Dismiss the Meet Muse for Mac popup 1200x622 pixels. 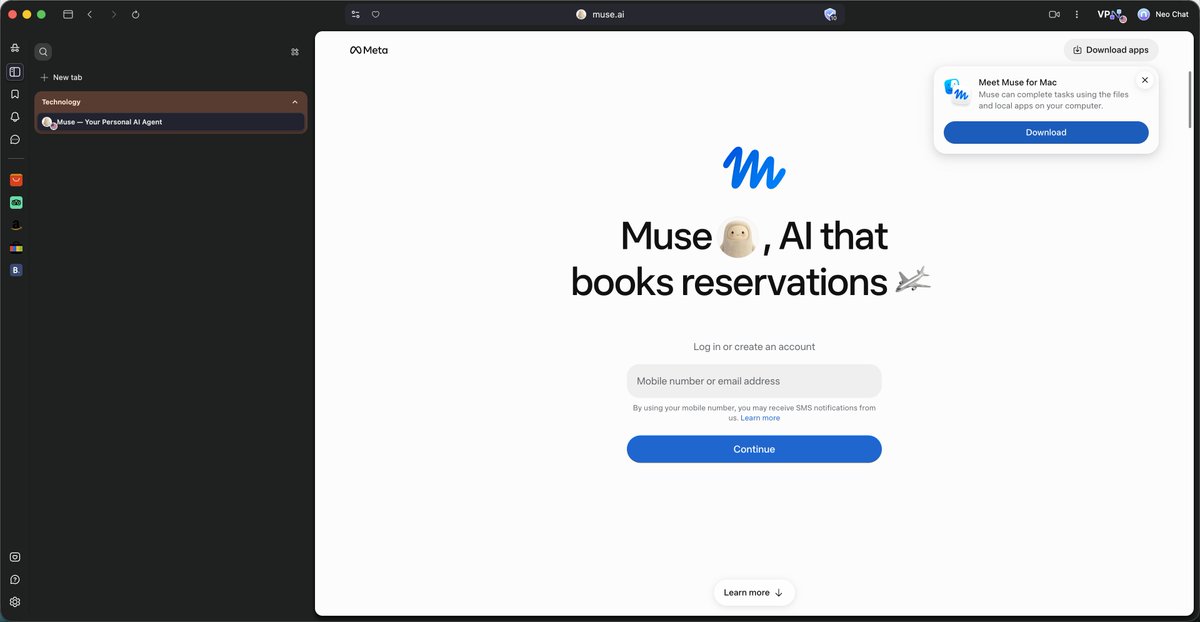pos(1145,80)
